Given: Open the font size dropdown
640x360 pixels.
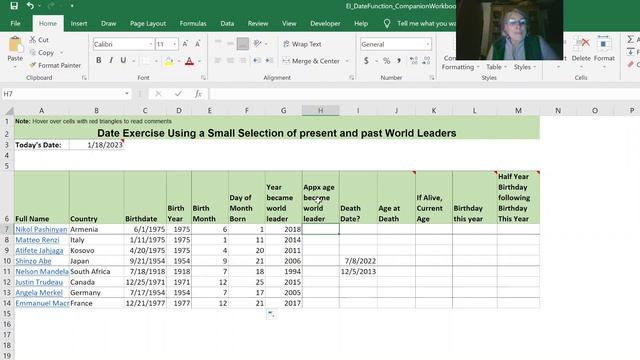Looking at the screenshot, I should (175, 44).
